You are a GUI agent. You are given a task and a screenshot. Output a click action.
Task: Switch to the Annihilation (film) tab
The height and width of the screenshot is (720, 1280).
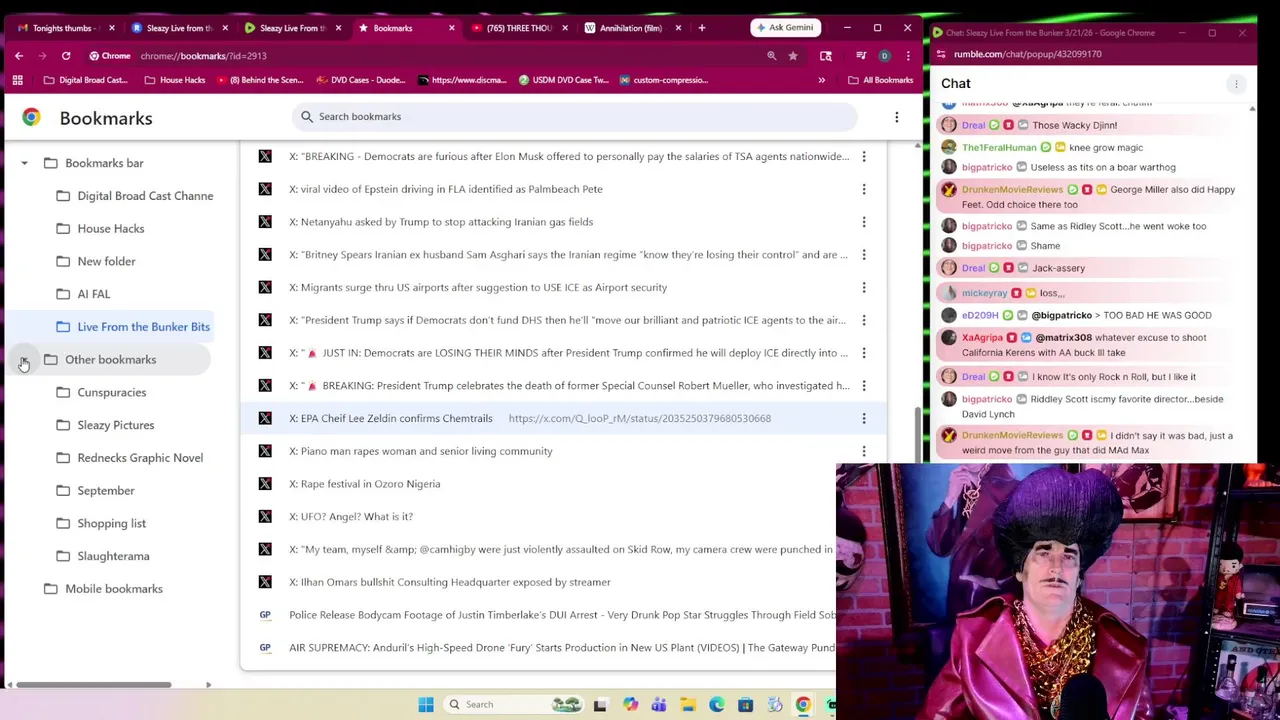tap(630, 28)
